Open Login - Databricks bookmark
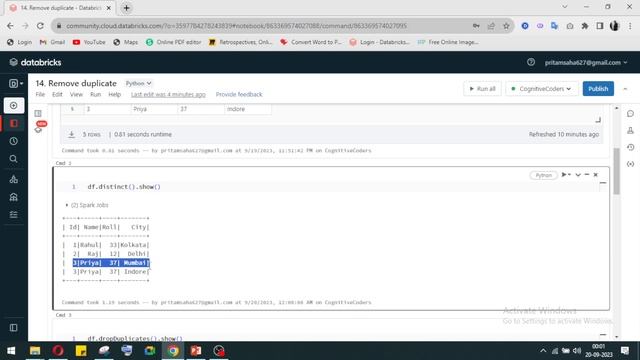Viewport: 640px width, 360px height. coord(380,42)
